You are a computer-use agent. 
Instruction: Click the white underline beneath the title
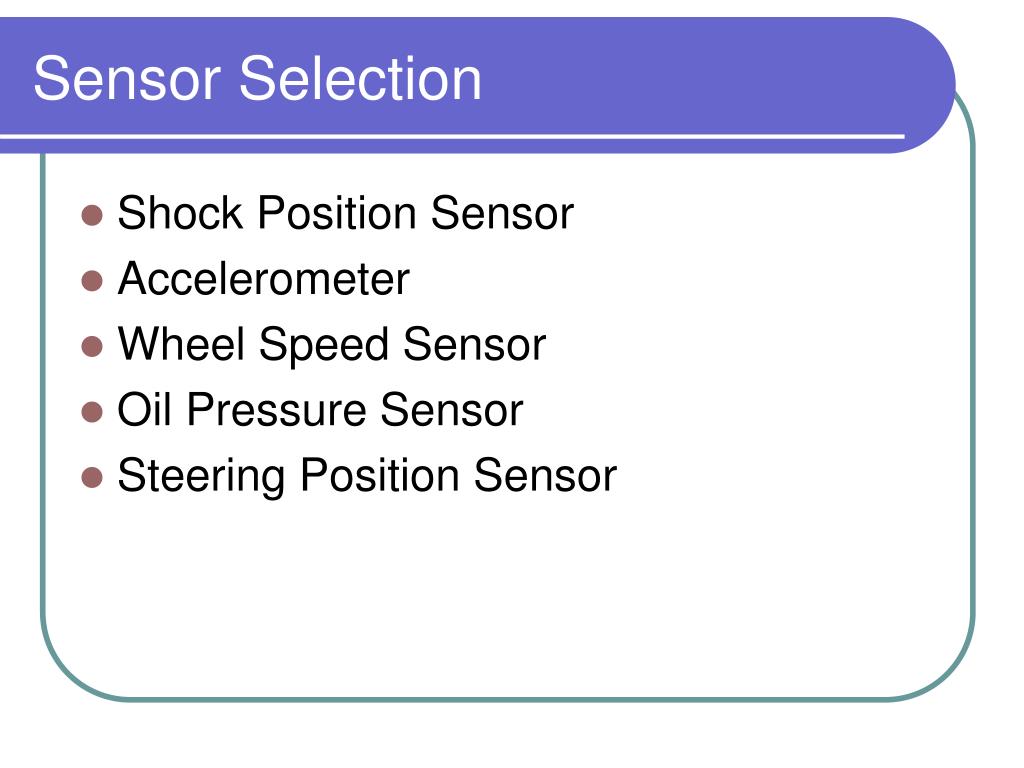coord(452,136)
